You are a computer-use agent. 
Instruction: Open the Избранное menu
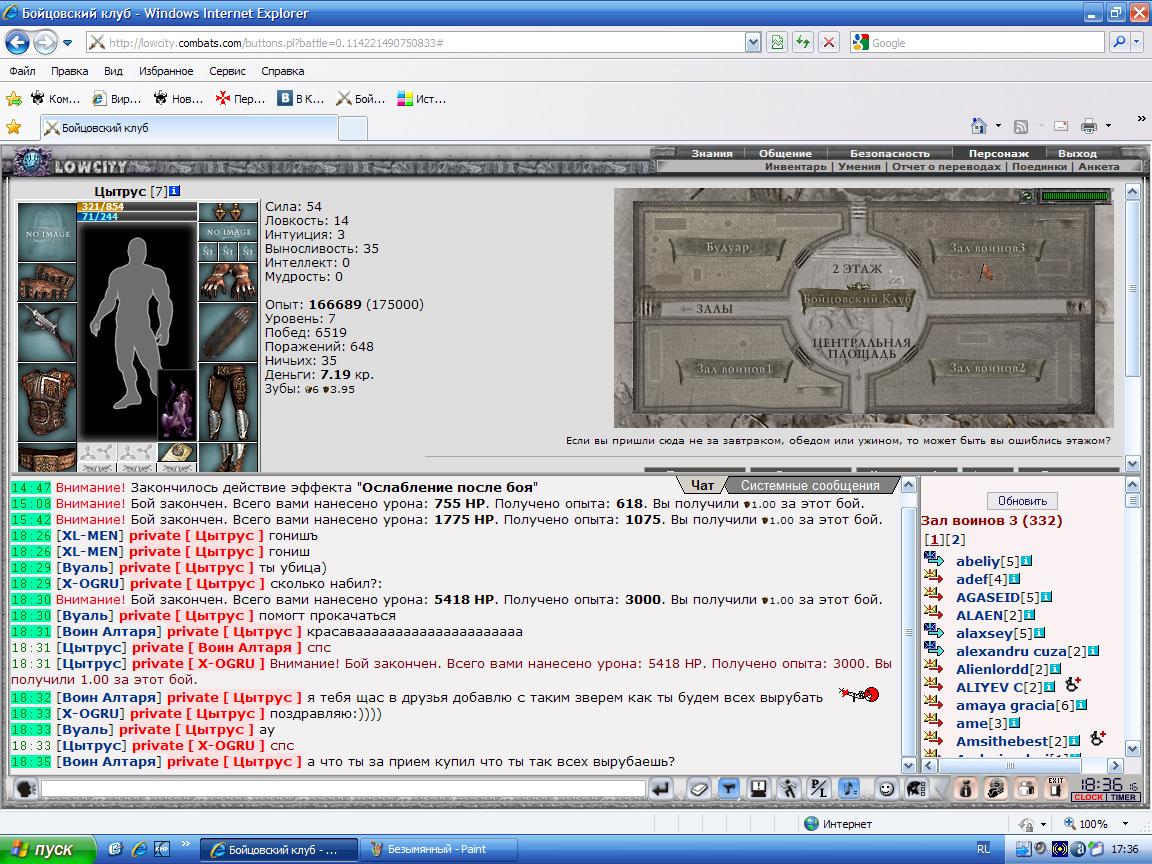pyautogui.click(x=166, y=71)
